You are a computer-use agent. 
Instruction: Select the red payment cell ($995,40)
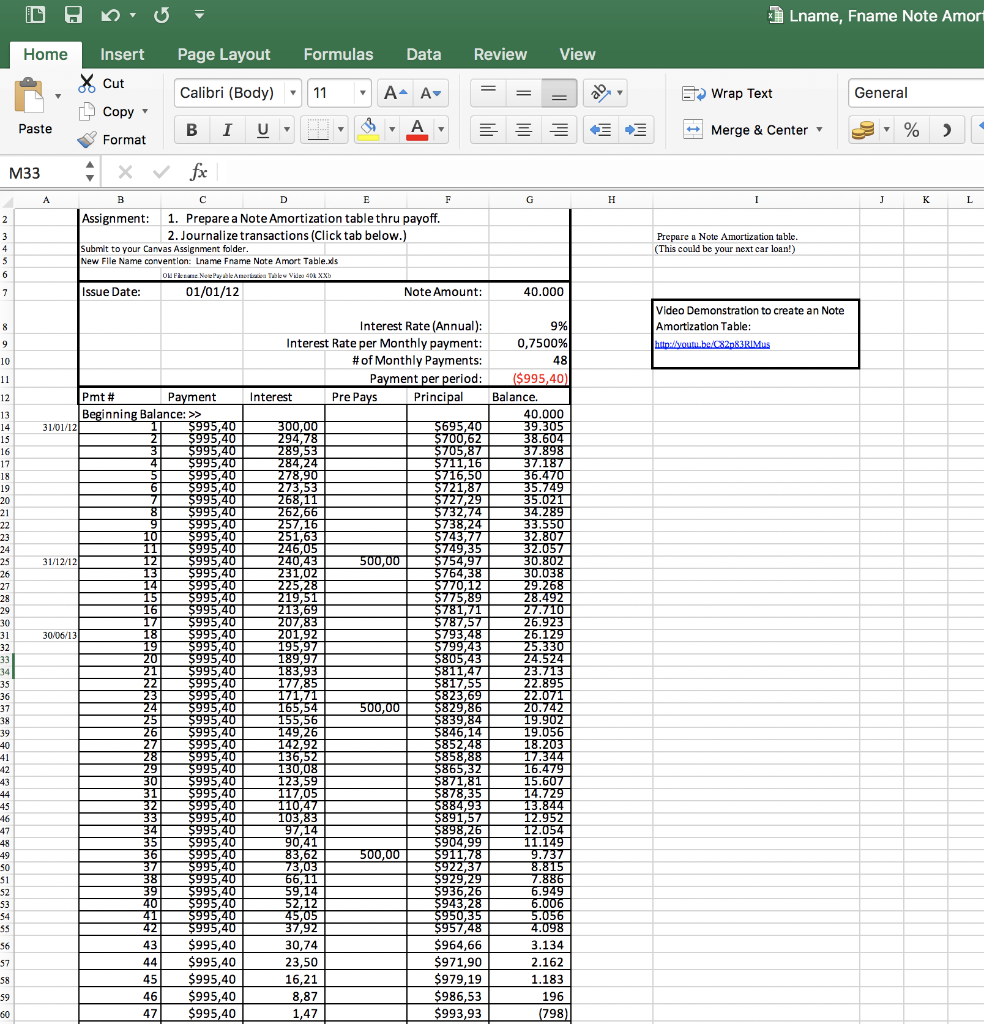tap(530, 378)
